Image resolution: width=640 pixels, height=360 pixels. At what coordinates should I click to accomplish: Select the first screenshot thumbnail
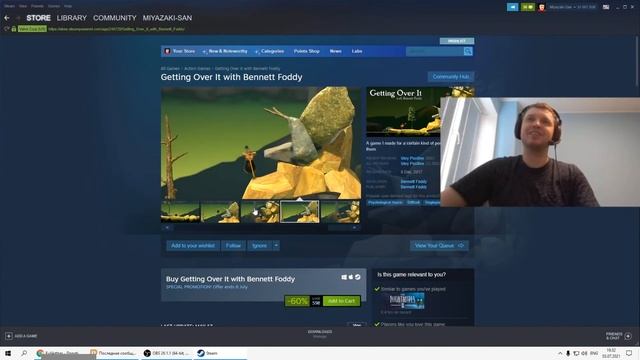(x=180, y=211)
